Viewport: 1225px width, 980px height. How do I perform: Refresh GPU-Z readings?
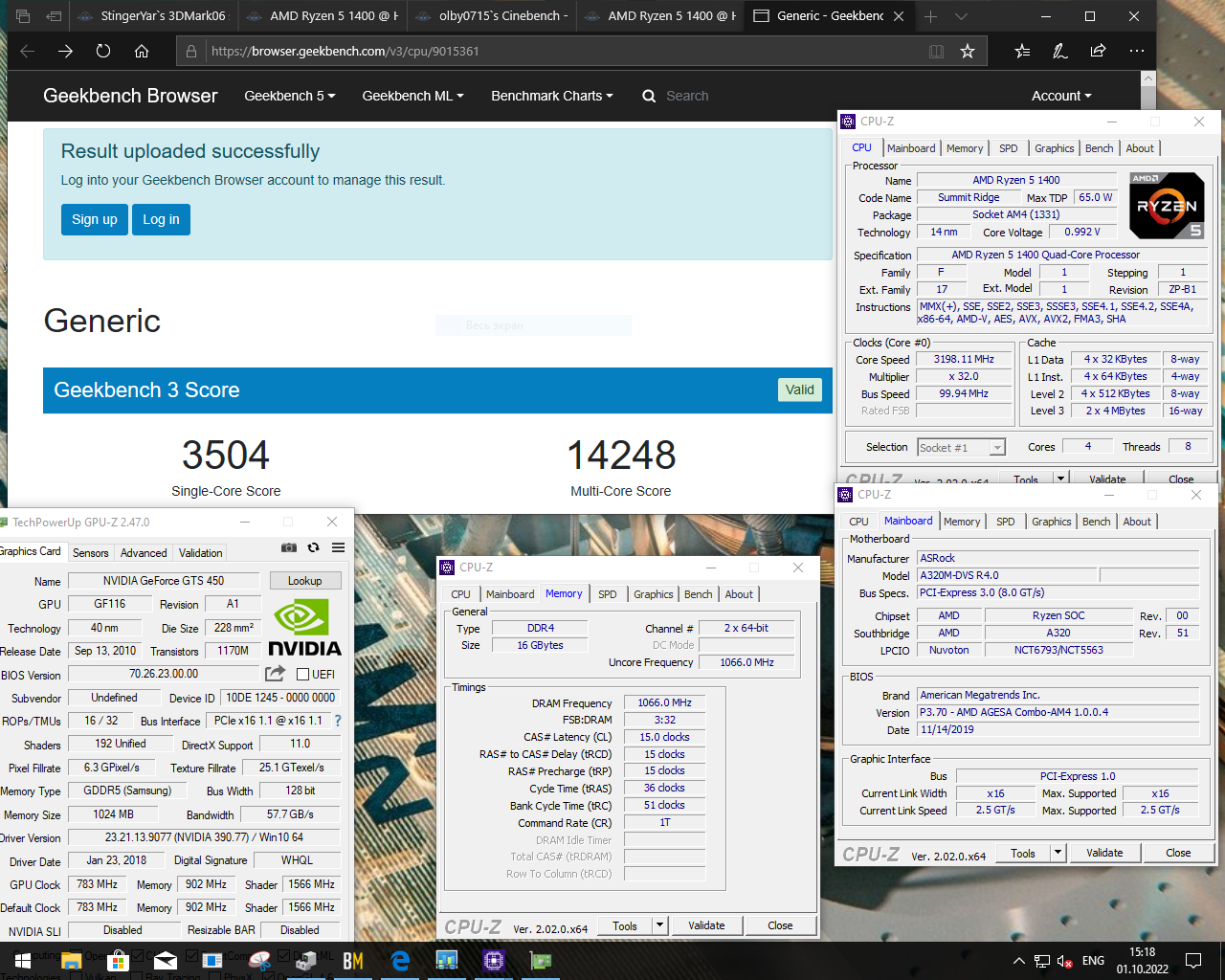tap(313, 547)
